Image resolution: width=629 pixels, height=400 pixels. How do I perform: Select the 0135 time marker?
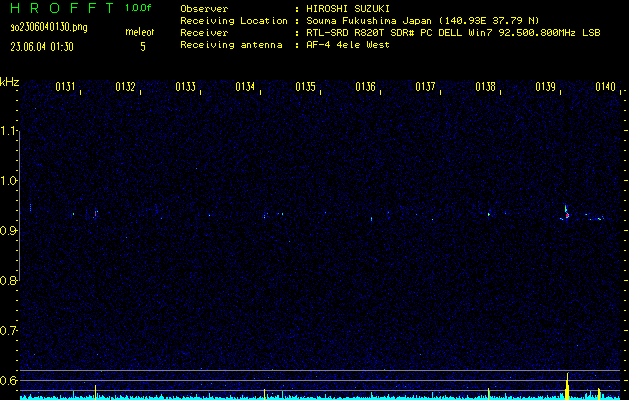(306, 87)
